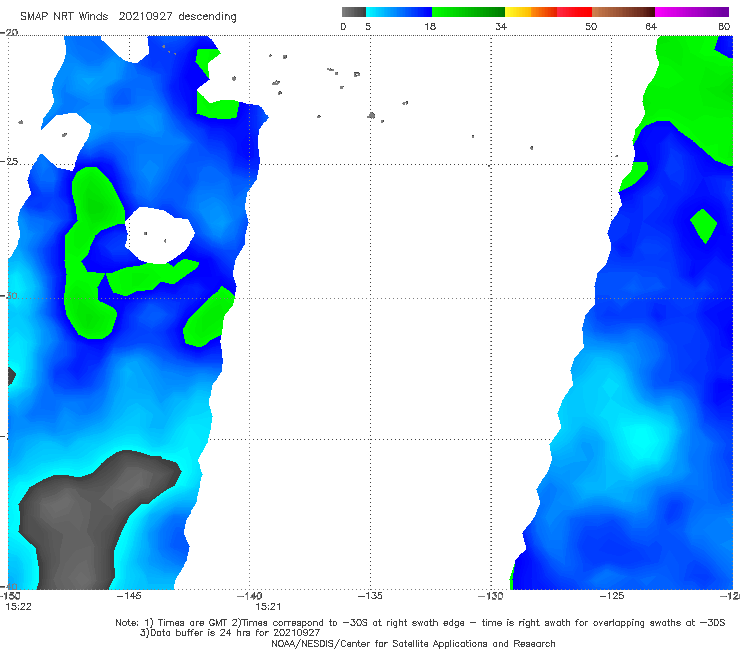Viewport: 740px width, 650px height.
Task: Click the '15:22' swath time label
Action: (18, 607)
